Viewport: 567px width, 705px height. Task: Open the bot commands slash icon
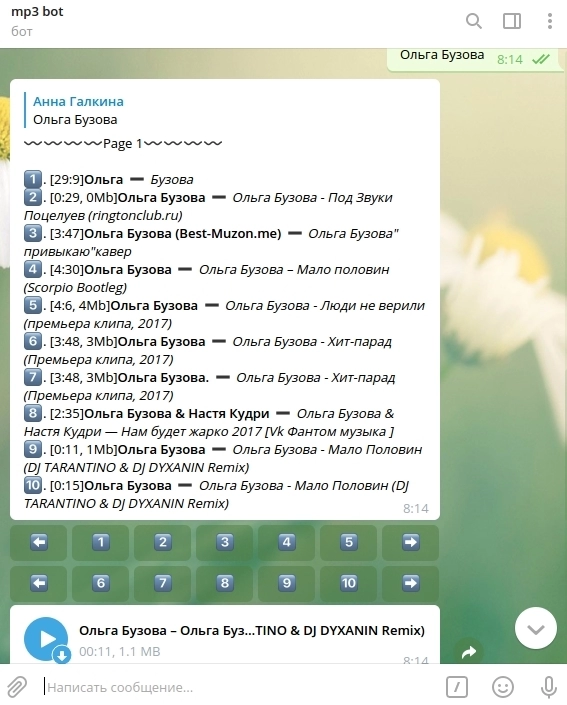(457, 687)
